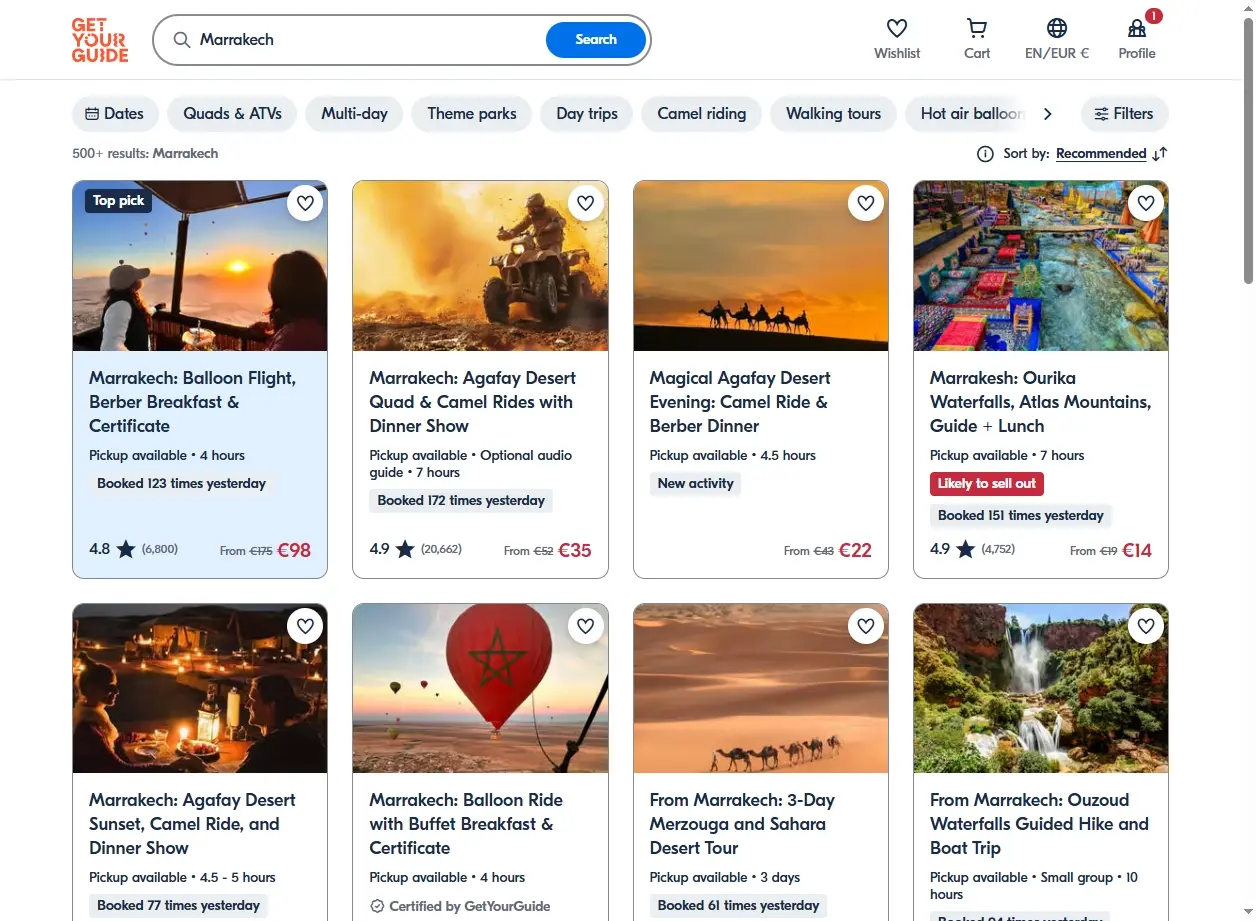Wishlist heart on Ourika Waterfalls card

pos(1146,203)
